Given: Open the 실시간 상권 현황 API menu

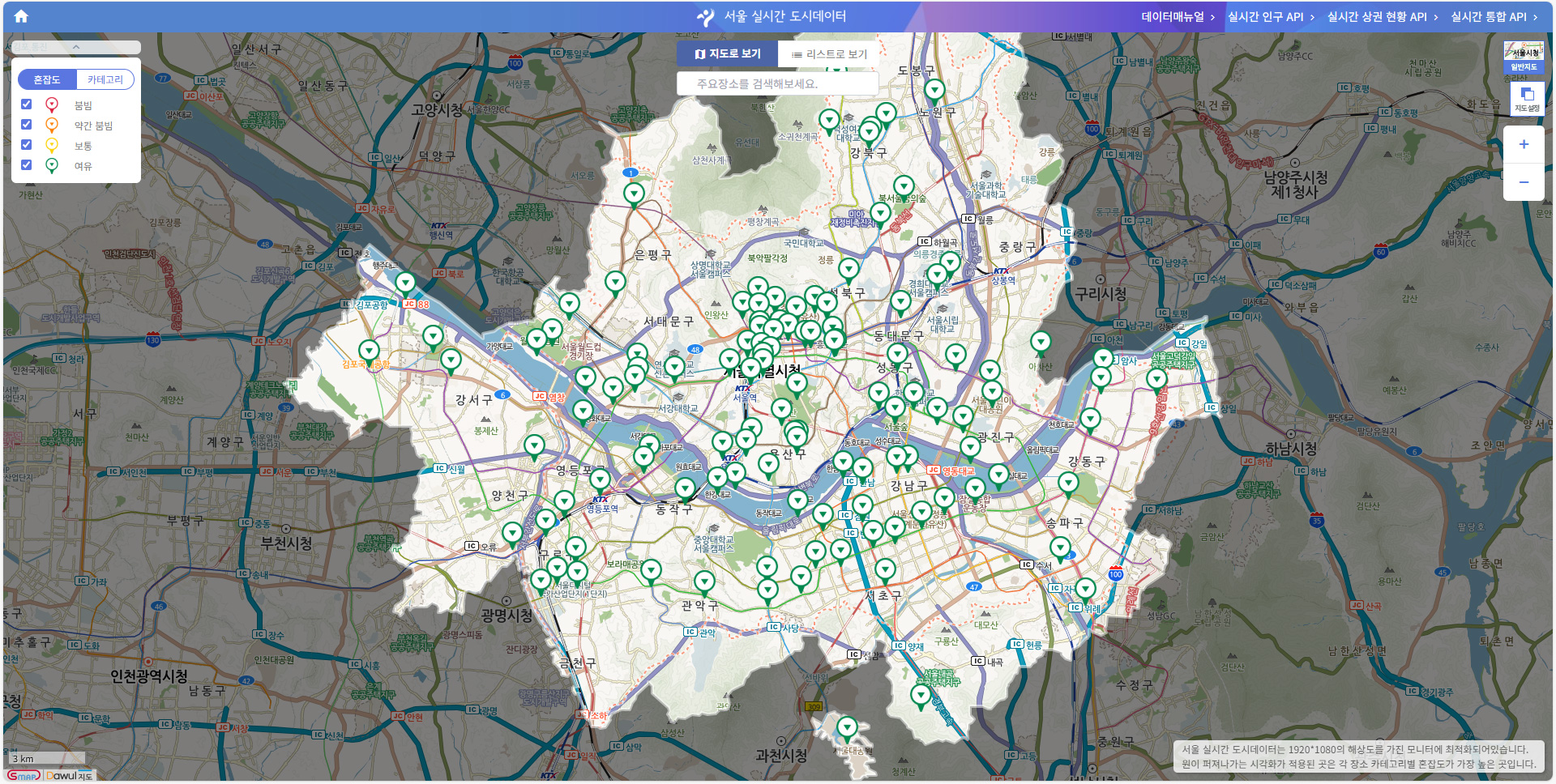Looking at the screenshot, I should click(1383, 16).
